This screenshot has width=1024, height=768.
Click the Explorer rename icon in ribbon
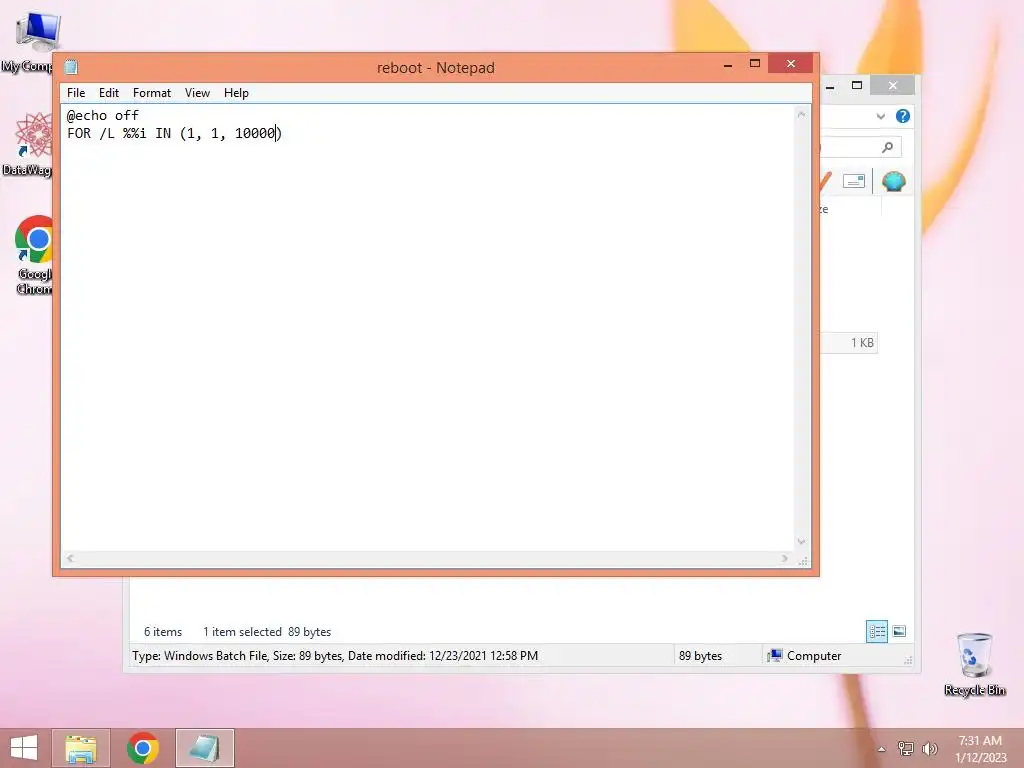click(x=854, y=181)
